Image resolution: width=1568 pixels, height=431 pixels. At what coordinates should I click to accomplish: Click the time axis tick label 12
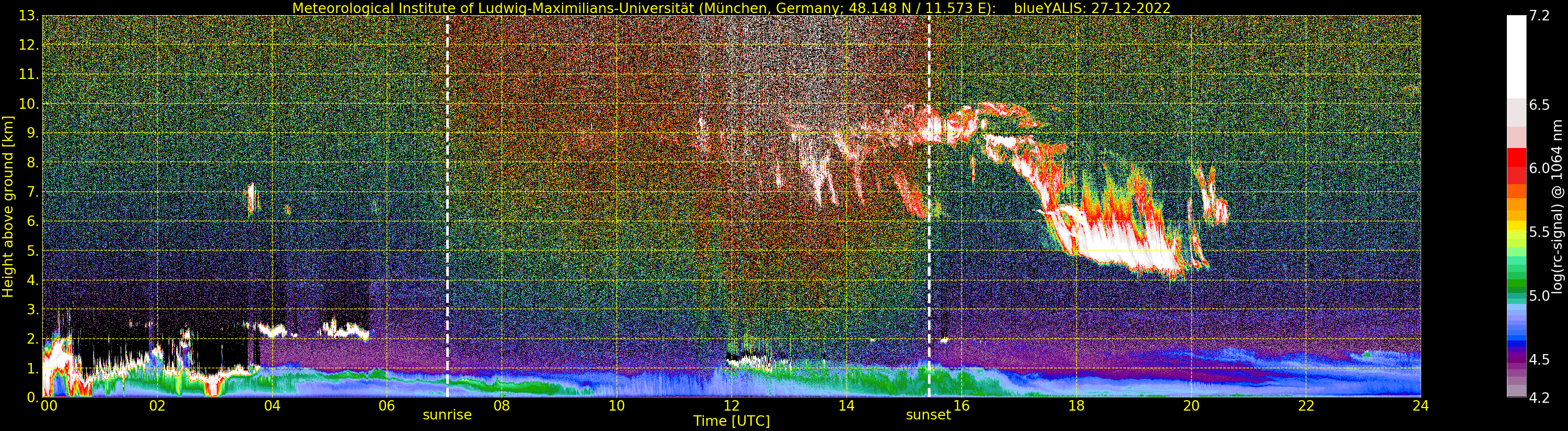click(x=731, y=405)
